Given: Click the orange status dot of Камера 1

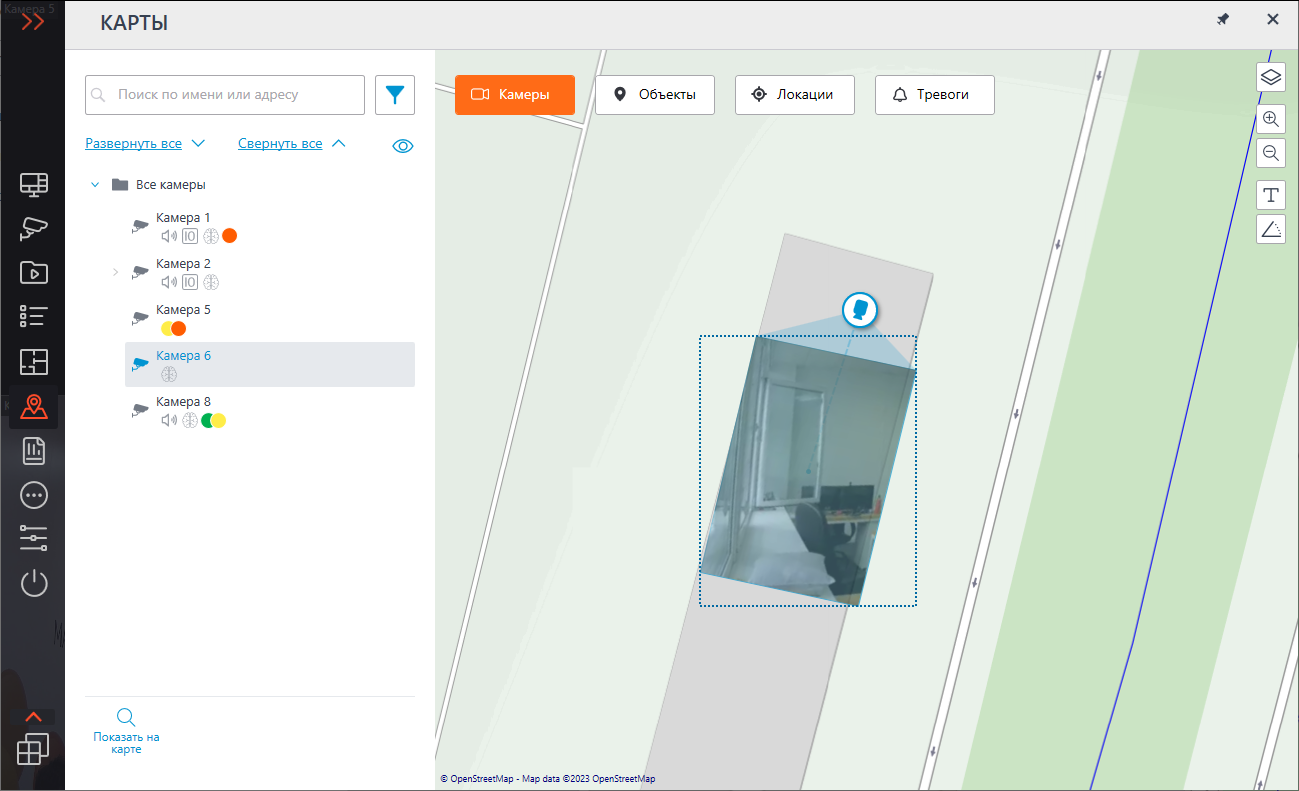Looking at the screenshot, I should pyautogui.click(x=229, y=236).
